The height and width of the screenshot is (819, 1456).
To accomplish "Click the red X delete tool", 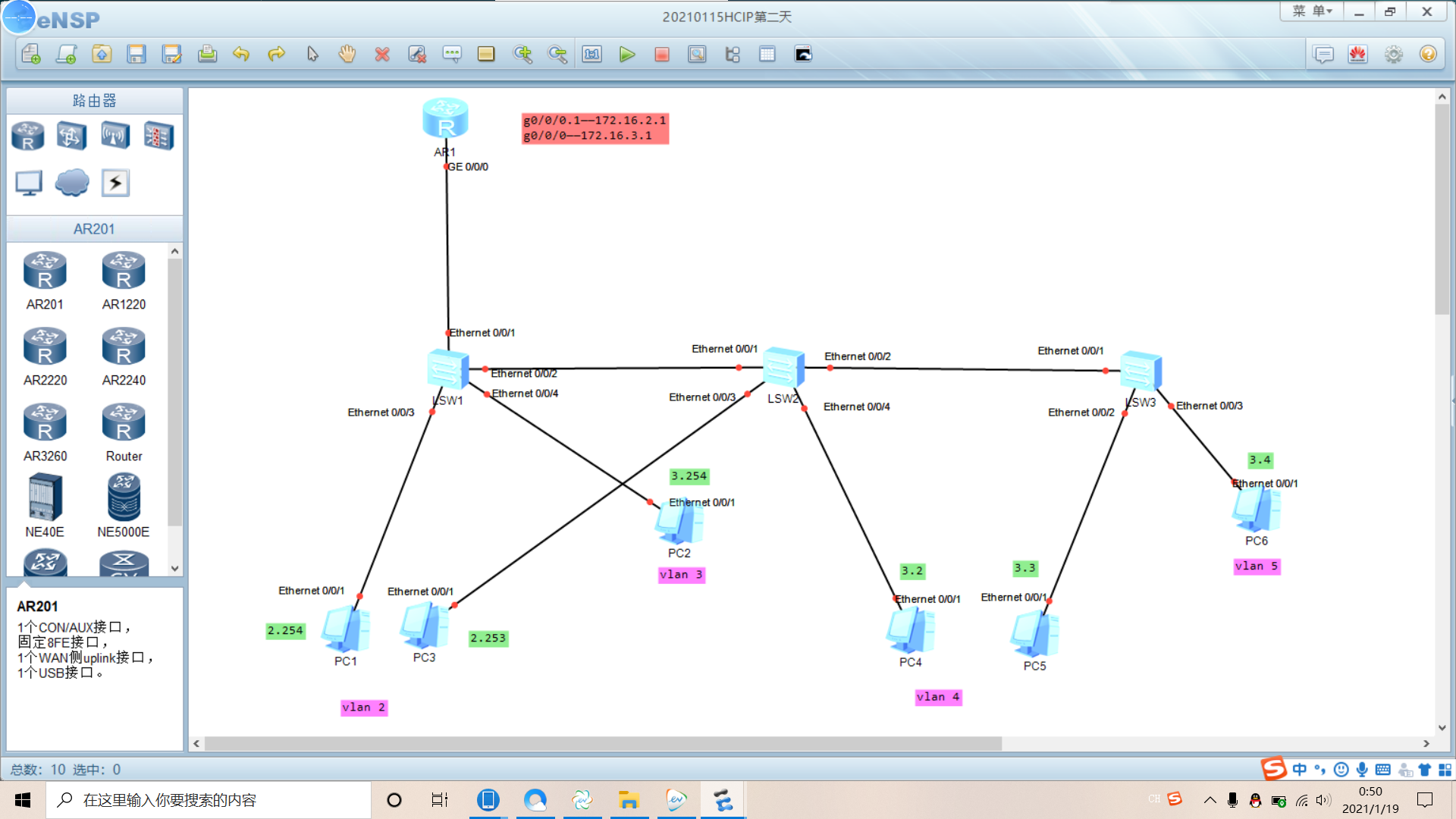I will (x=382, y=55).
